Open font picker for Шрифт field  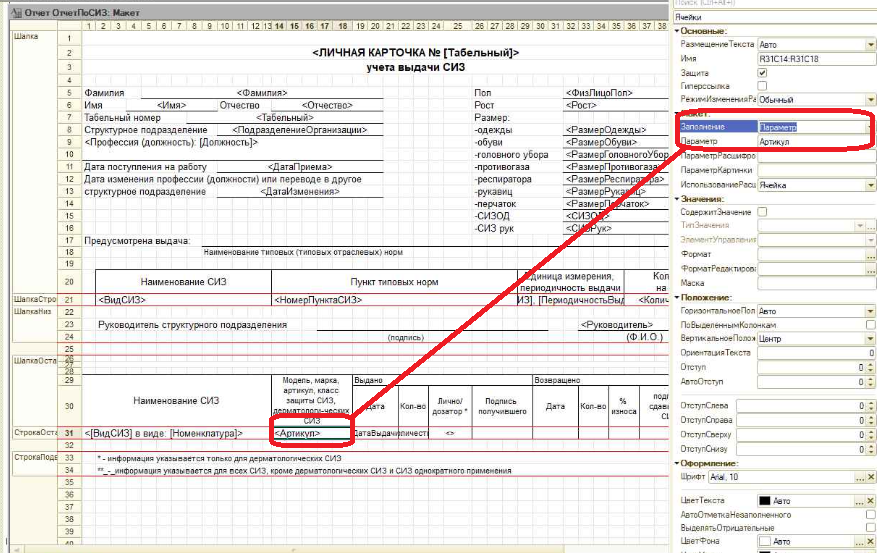pos(861,477)
